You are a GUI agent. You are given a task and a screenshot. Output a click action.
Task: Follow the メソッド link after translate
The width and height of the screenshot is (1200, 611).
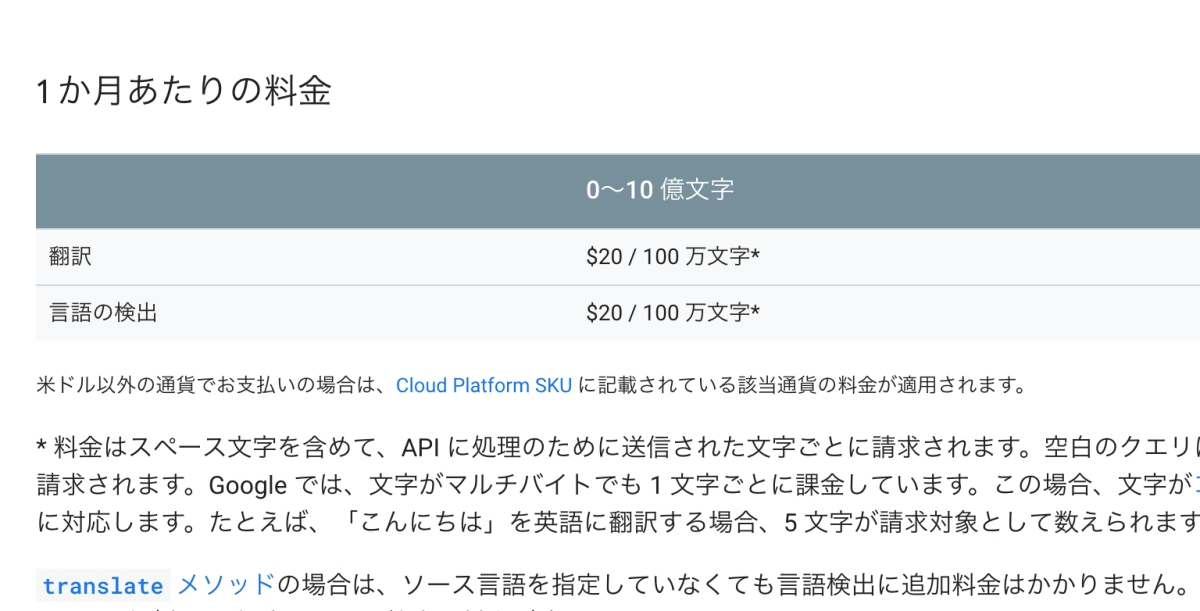(225, 584)
